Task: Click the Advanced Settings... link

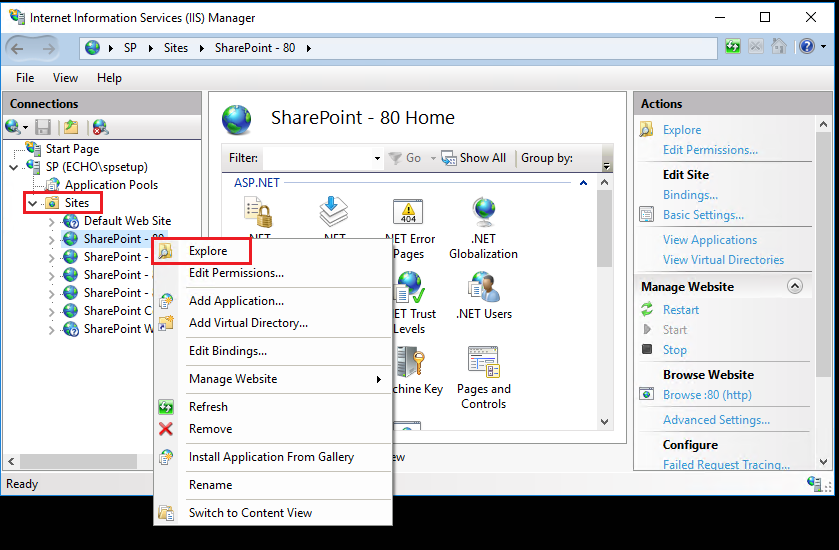Action: point(716,419)
